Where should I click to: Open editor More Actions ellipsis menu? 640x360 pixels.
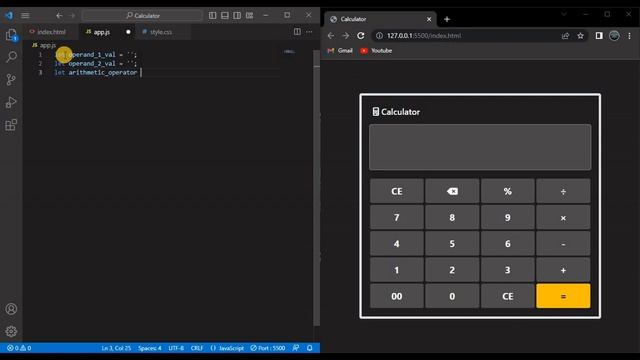tap(309, 32)
